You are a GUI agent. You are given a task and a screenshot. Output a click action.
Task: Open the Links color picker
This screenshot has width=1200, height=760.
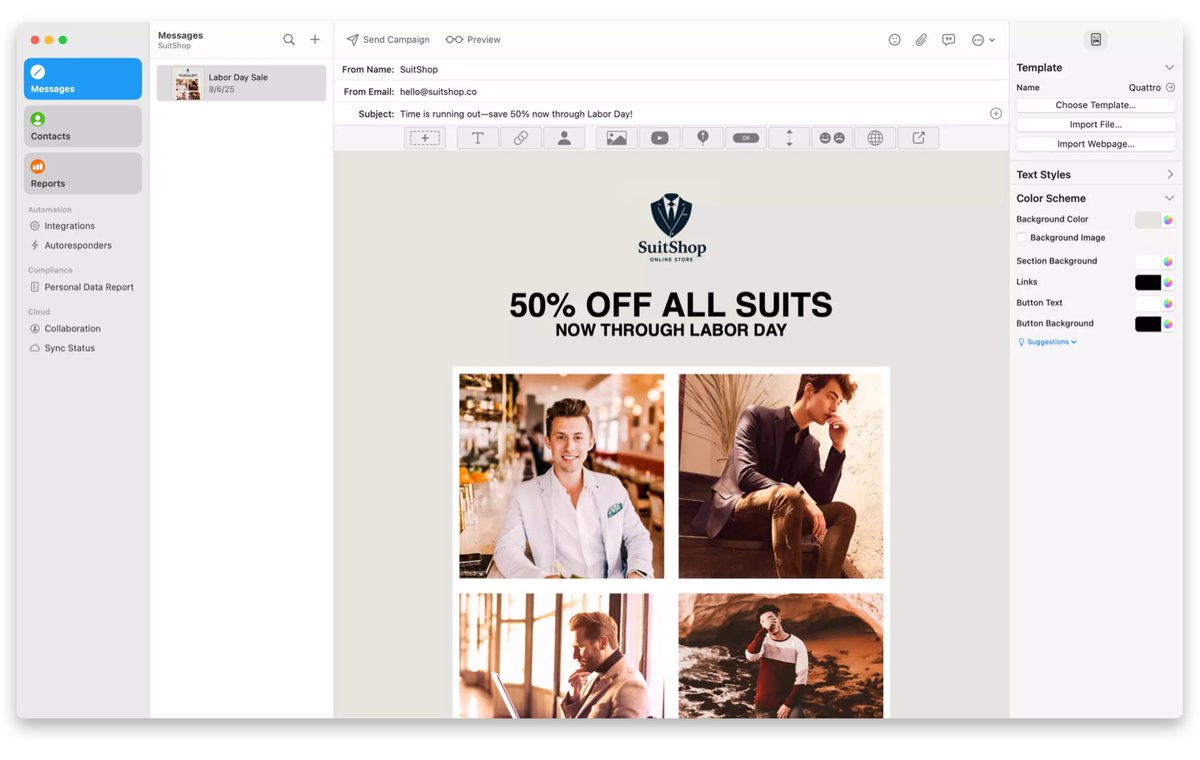1168,281
